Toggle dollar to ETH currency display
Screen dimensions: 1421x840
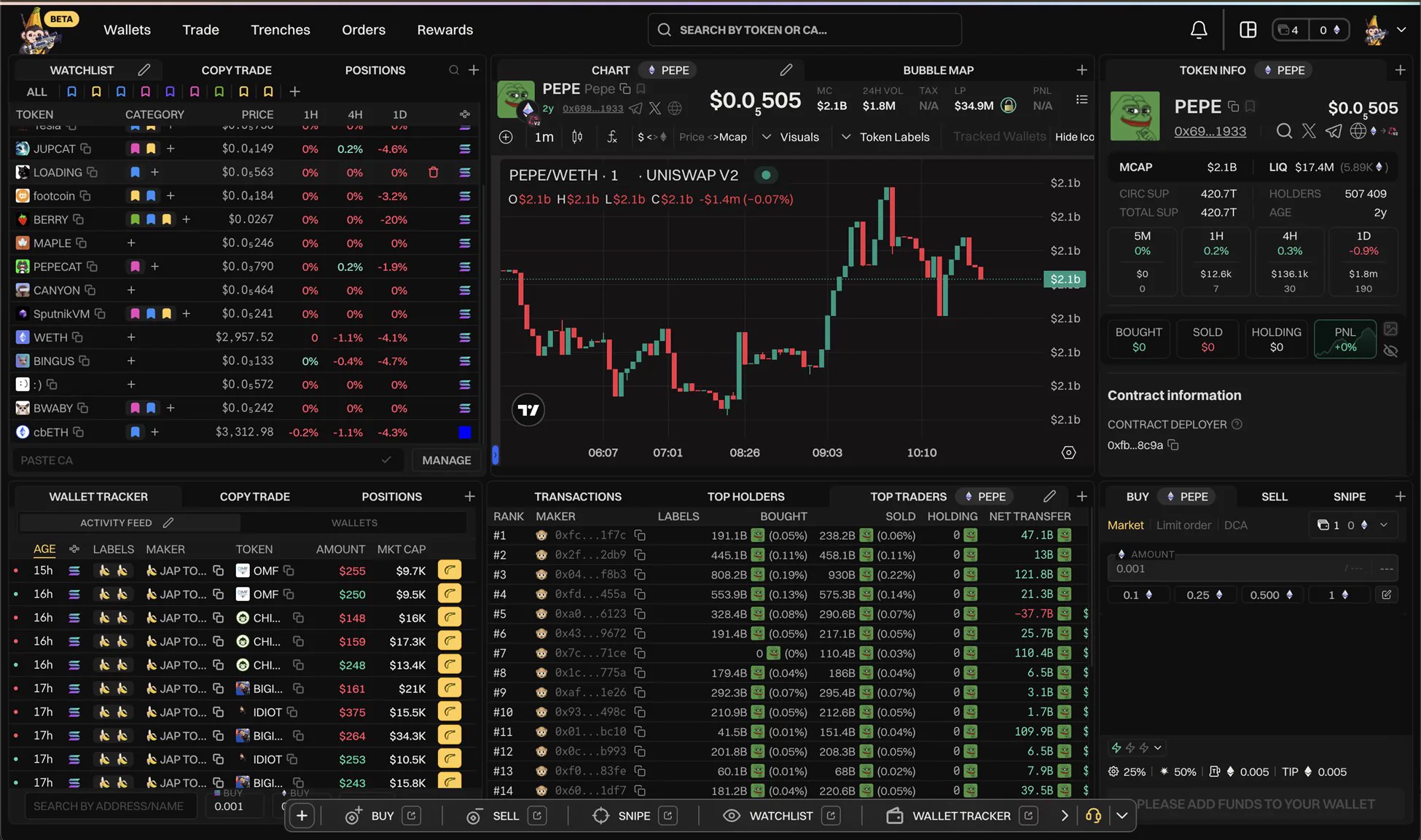pos(652,137)
